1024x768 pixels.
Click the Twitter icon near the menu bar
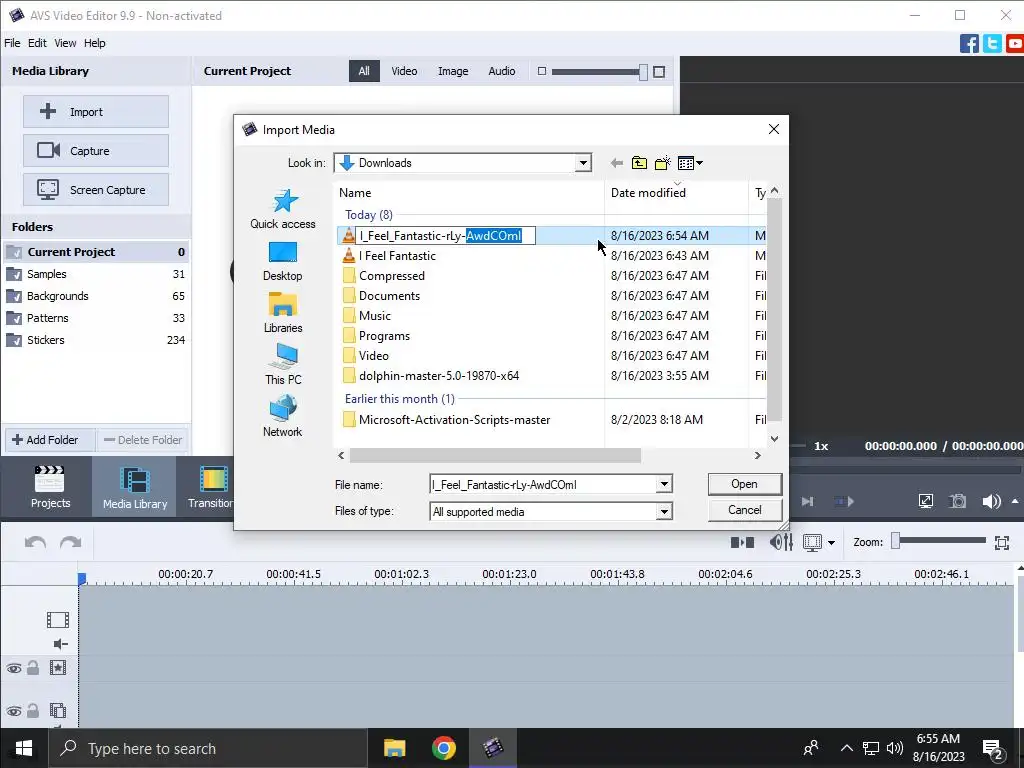pyautogui.click(x=992, y=44)
